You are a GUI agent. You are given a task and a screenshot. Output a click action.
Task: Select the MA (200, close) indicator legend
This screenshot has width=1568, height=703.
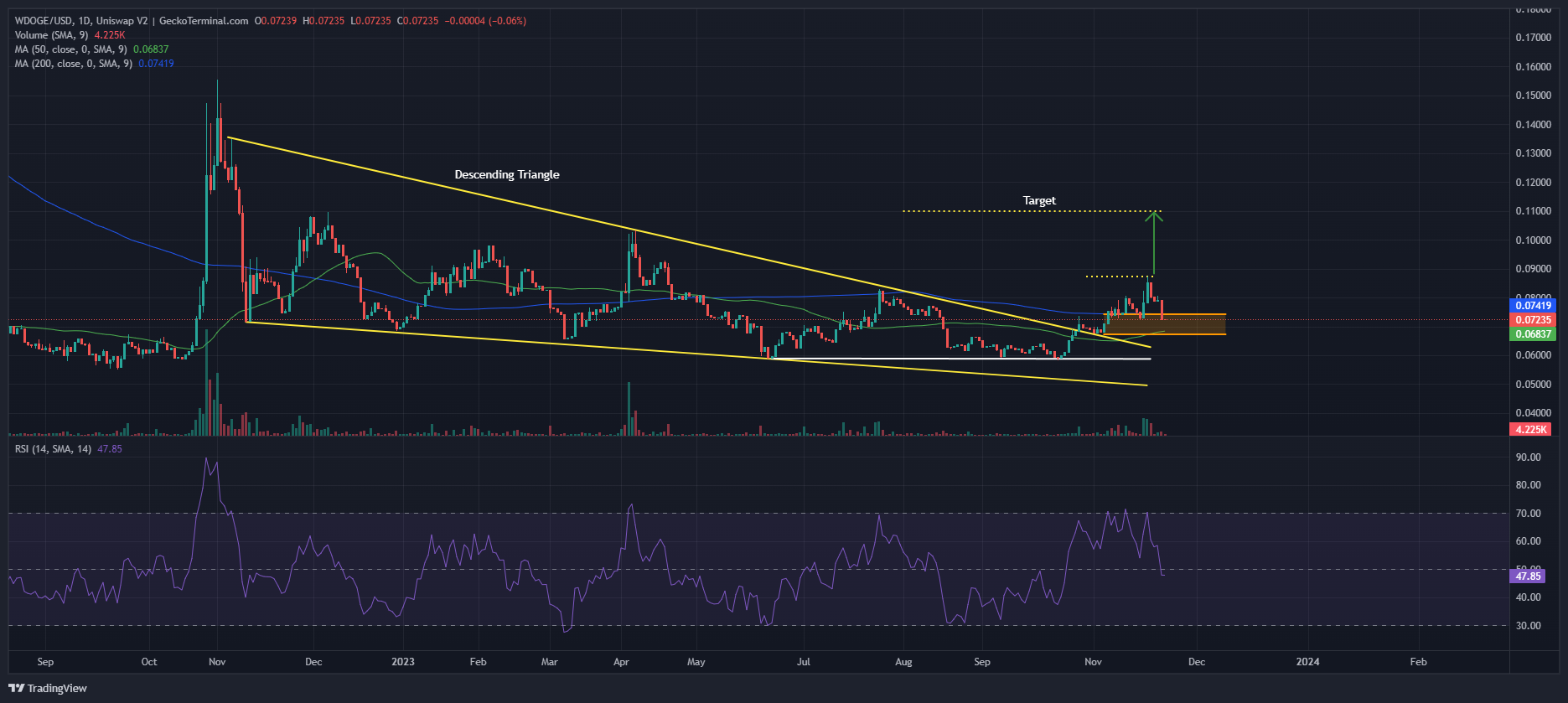74,64
